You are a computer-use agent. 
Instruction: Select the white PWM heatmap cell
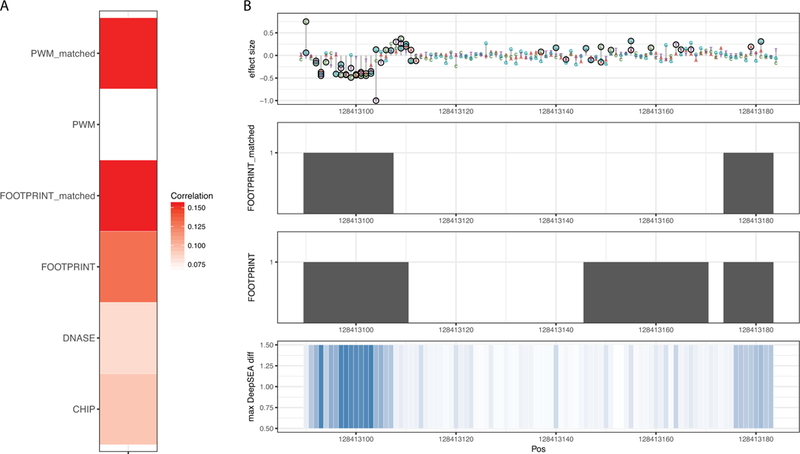(x=128, y=124)
